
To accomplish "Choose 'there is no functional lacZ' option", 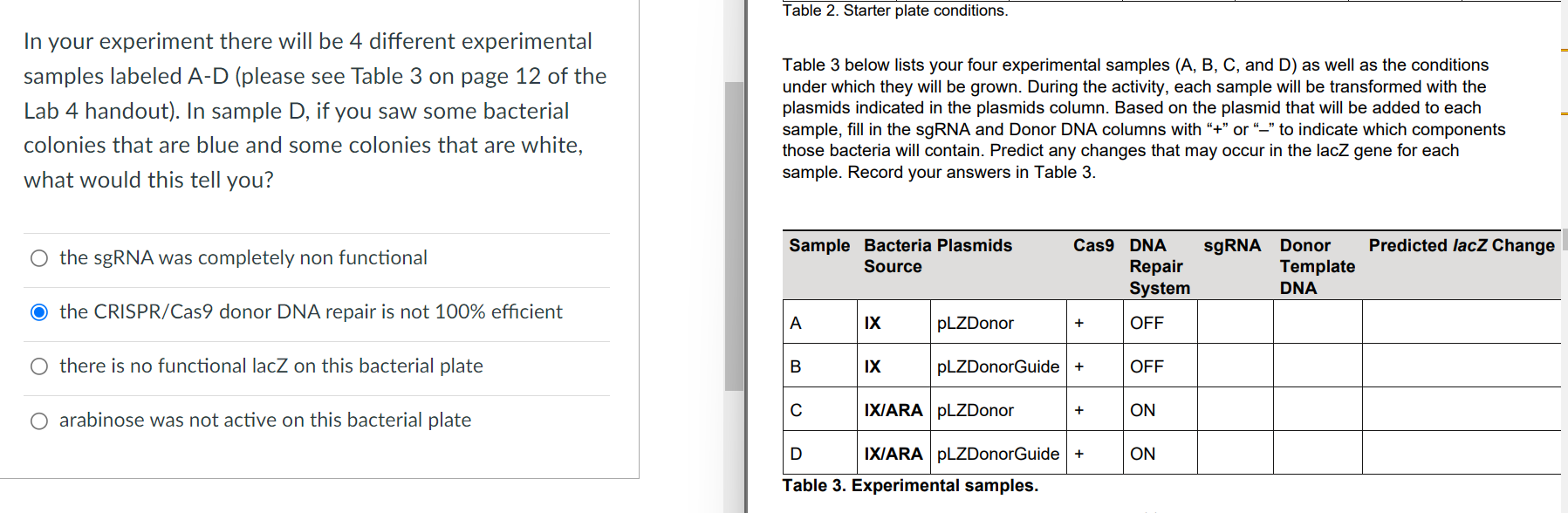I will click(38, 366).
